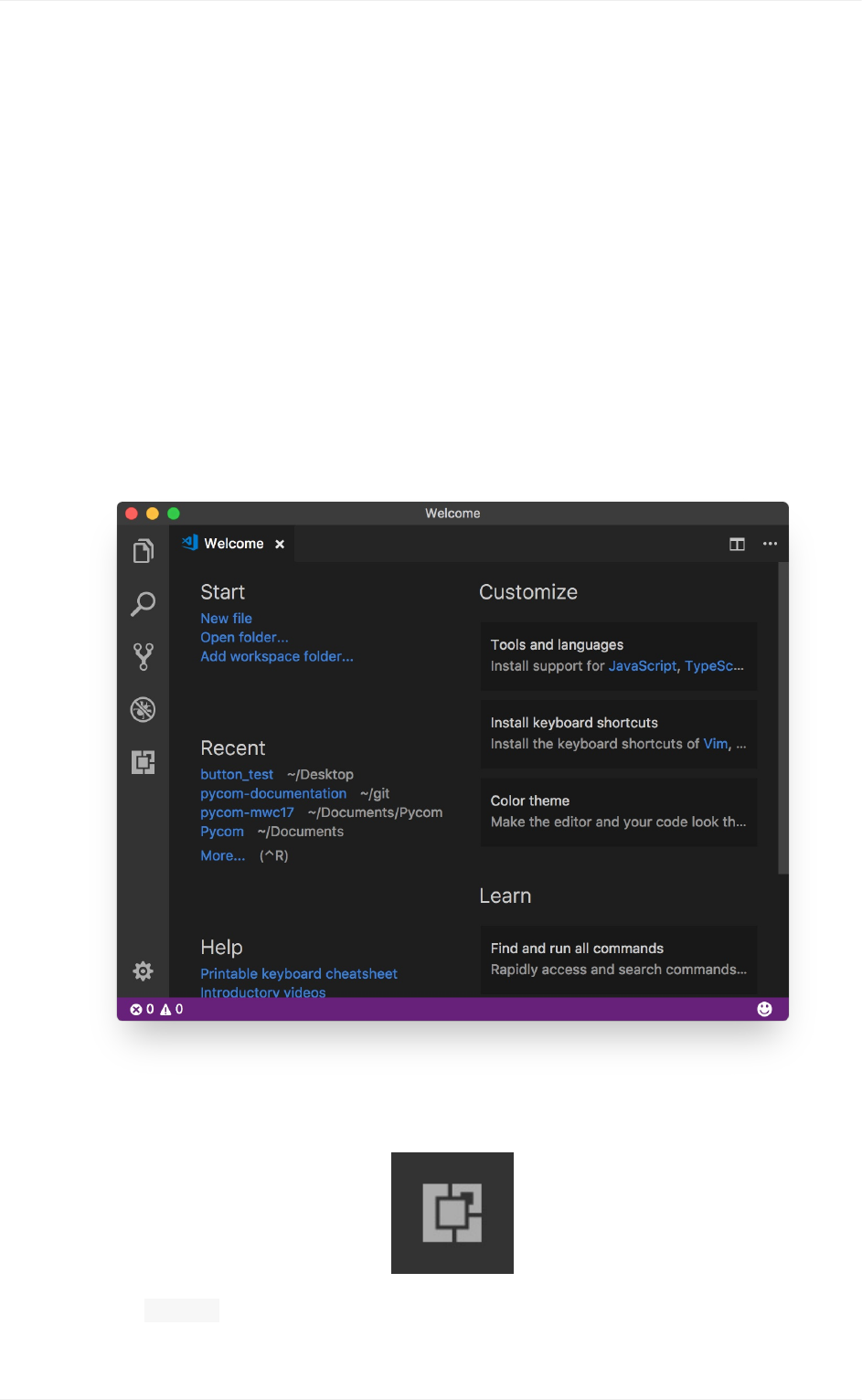Viewport: 862px width, 1400px height.
Task: Click More... recent link
Action: pos(223,855)
